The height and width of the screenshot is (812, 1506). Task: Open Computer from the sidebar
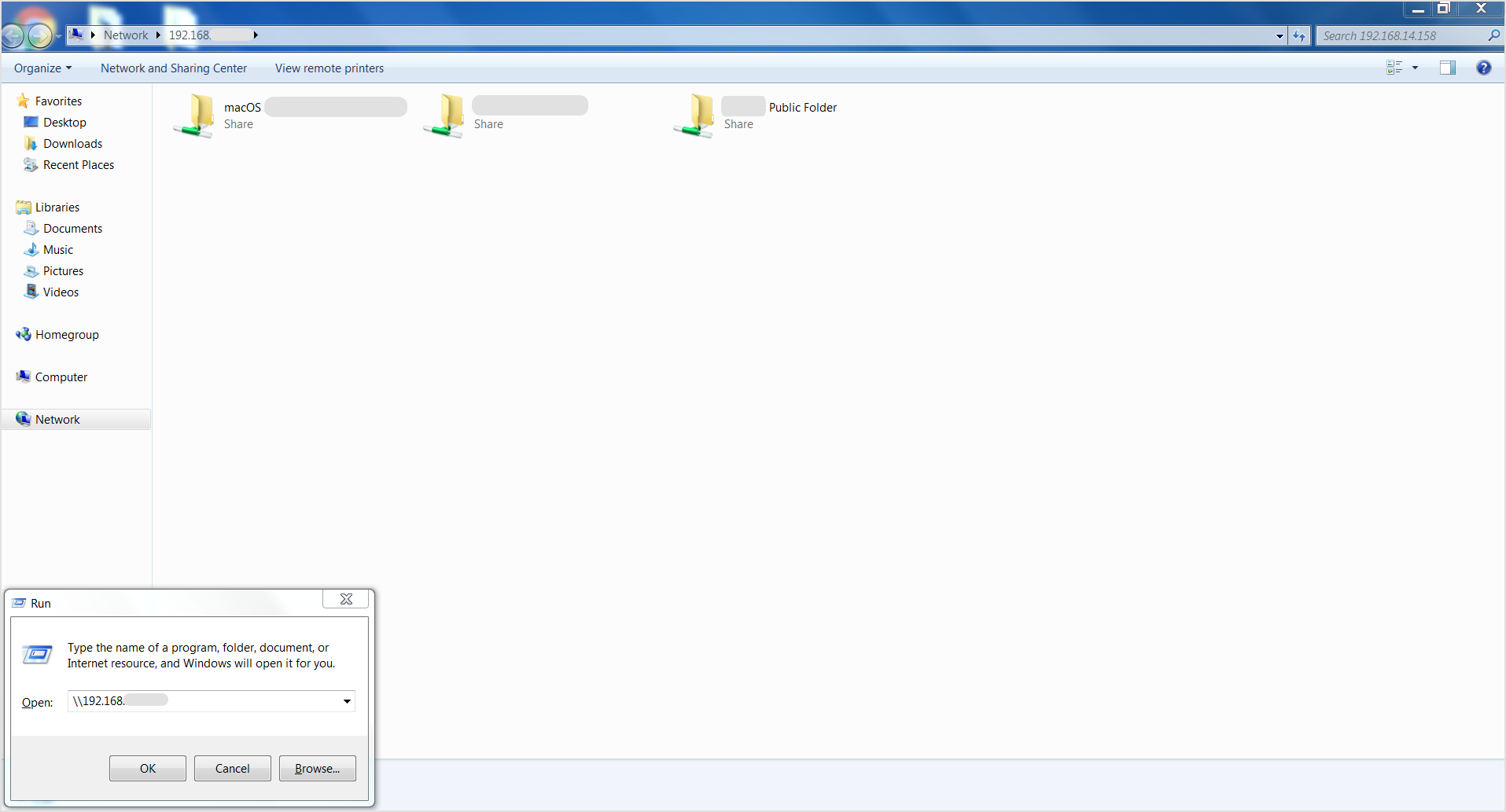pos(61,377)
